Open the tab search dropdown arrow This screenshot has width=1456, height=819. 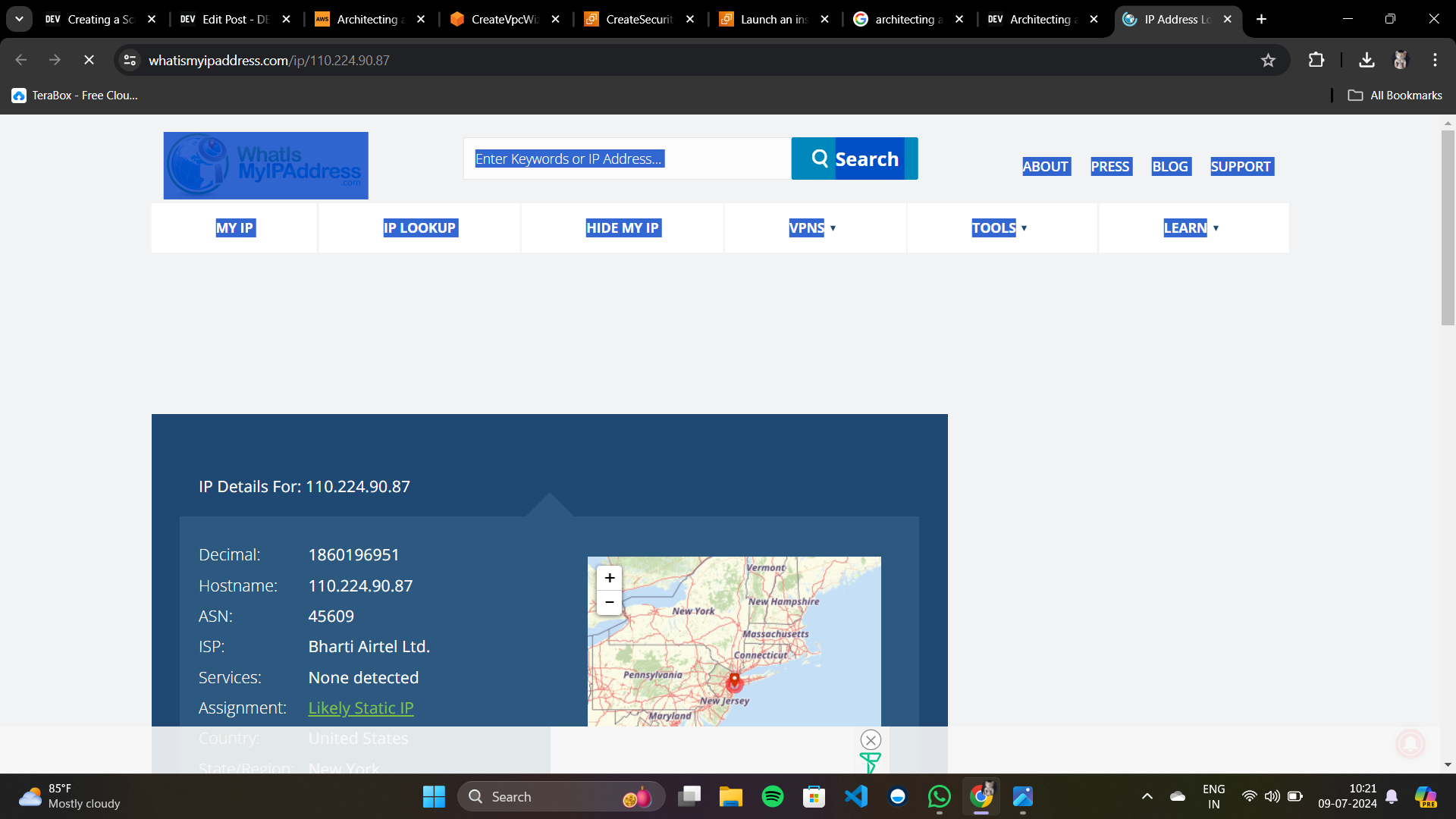point(19,19)
